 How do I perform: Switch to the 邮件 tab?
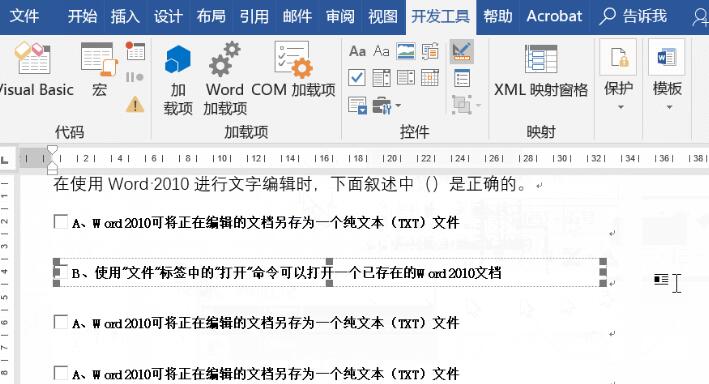(297, 16)
